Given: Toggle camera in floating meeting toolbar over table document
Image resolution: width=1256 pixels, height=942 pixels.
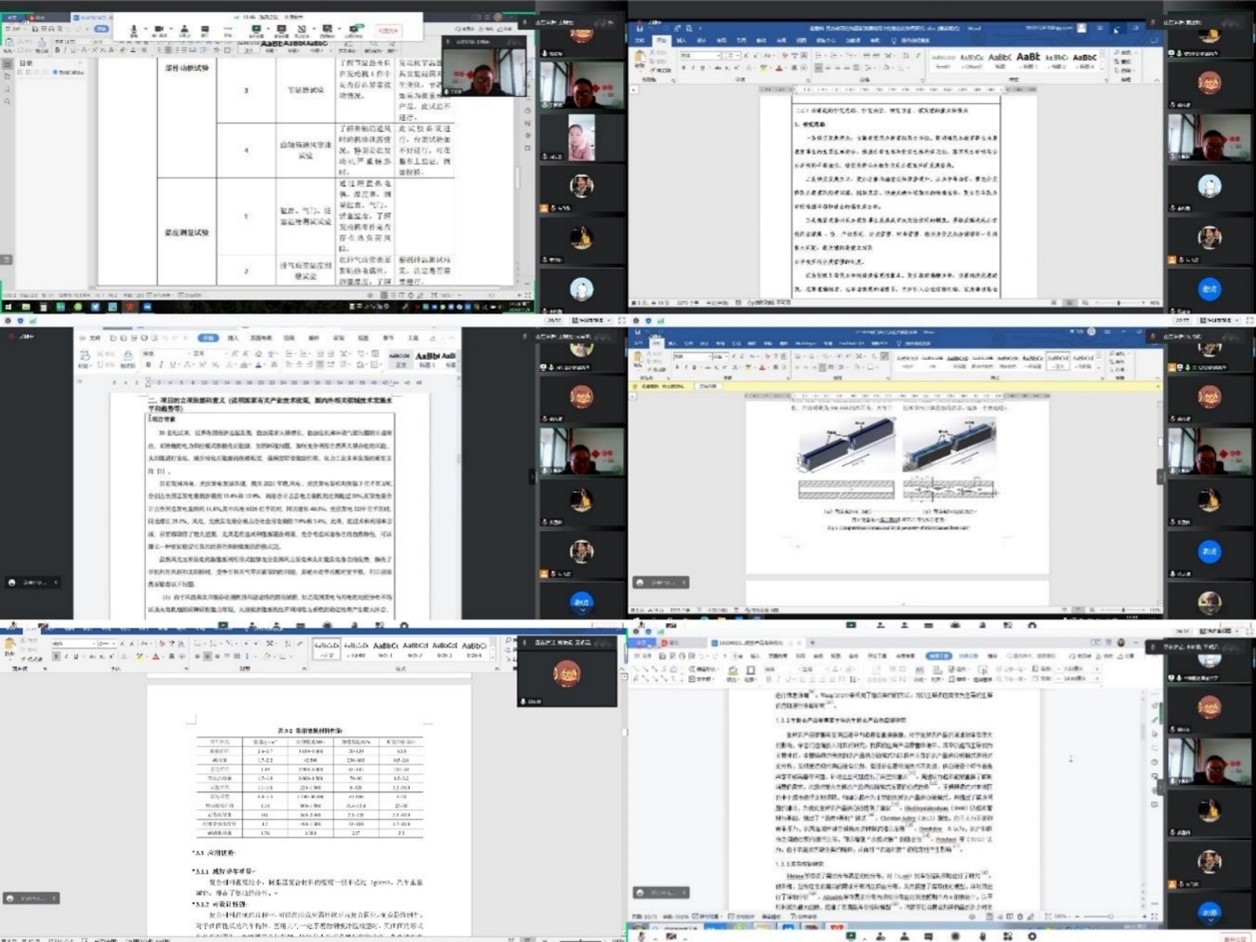Looking at the screenshot, I should coord(160,30).
